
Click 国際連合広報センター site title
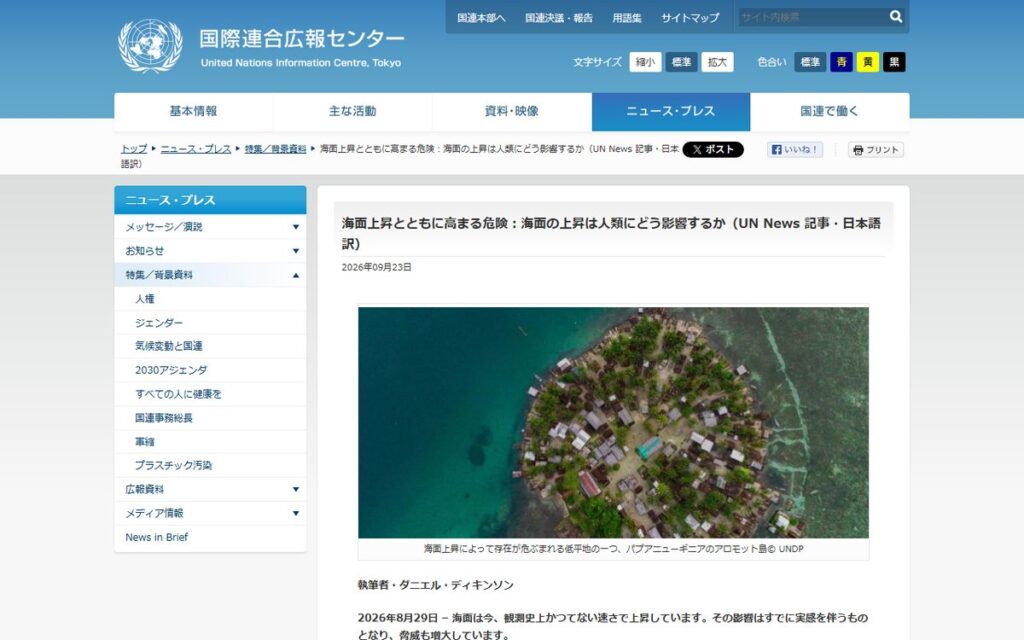tap(302, 39)
